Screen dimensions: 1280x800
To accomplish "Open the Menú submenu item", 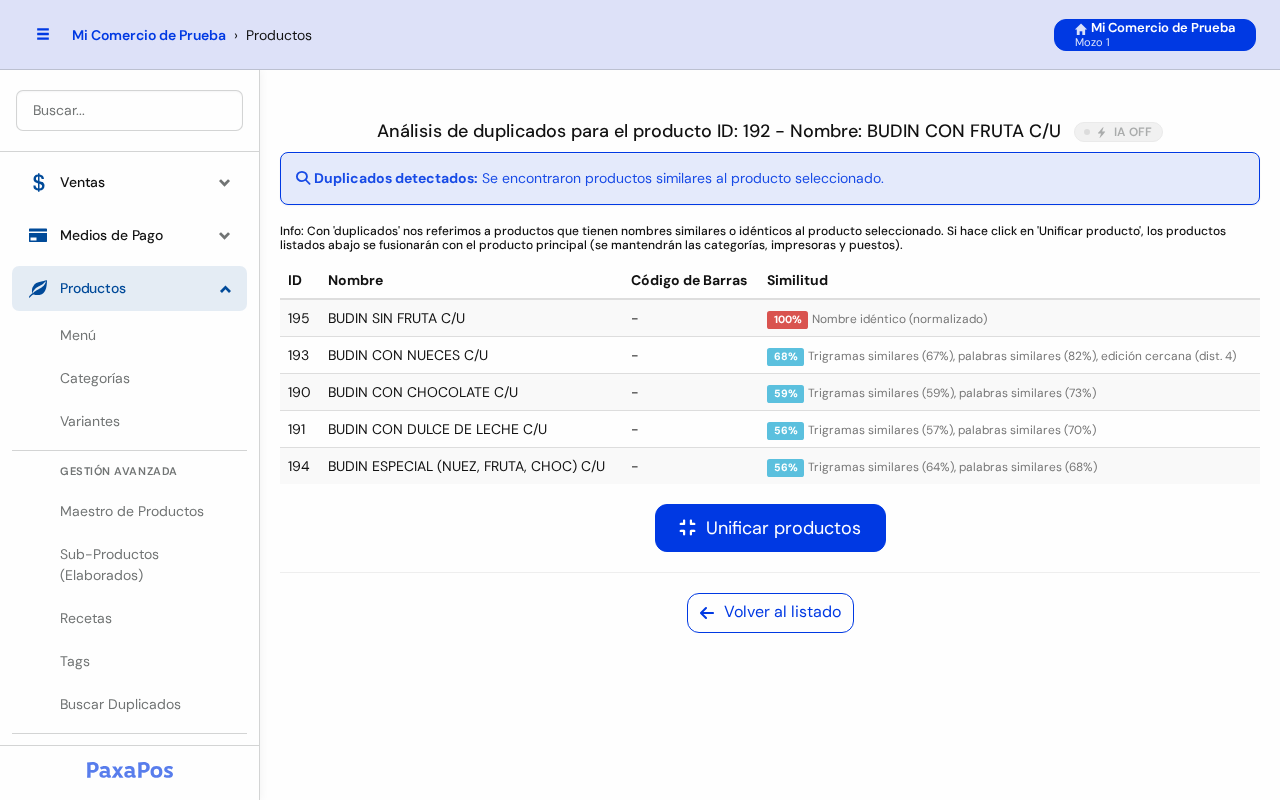I will 78,335.
